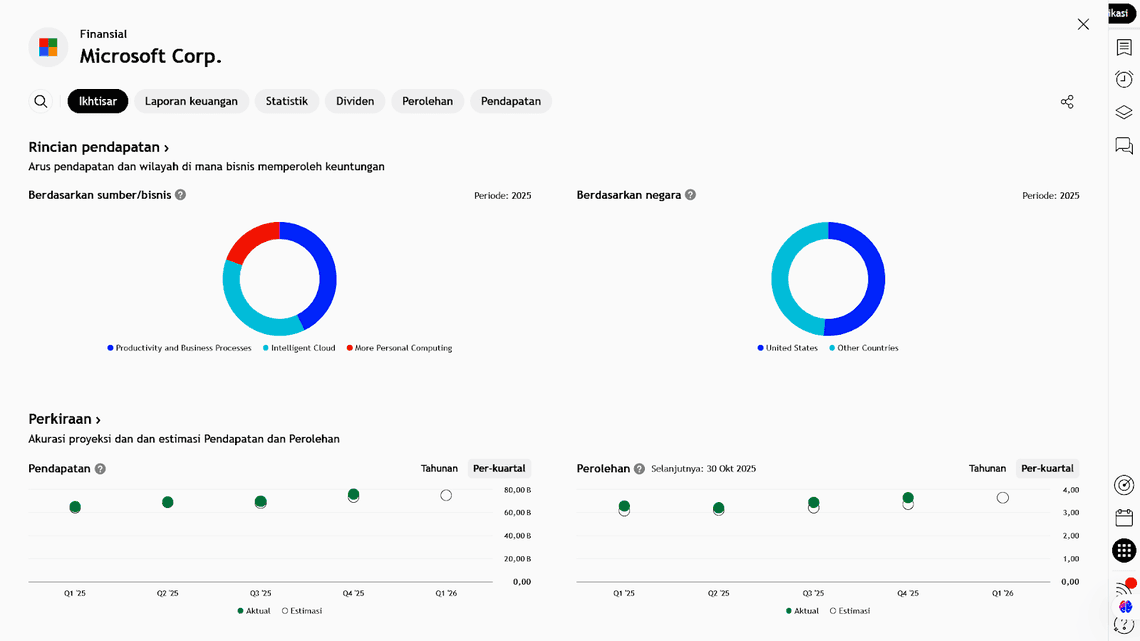Open the calendar icon in sidebar
The width and height of the screenshot is (1140, 641).
tap(1124, 517)
